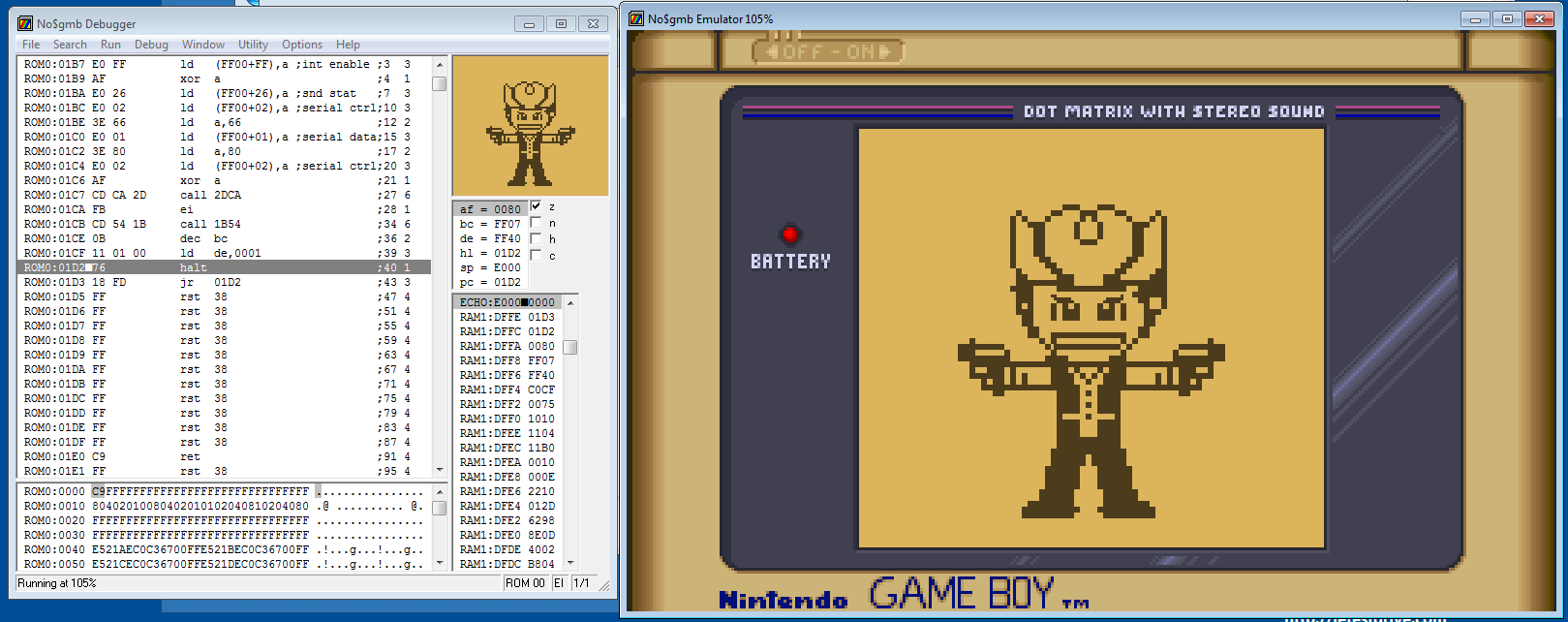The height and width of the screenshot is (622, 1568).
Task: Click the 'pc = 01D2' register
Action: tap(490, 282)
